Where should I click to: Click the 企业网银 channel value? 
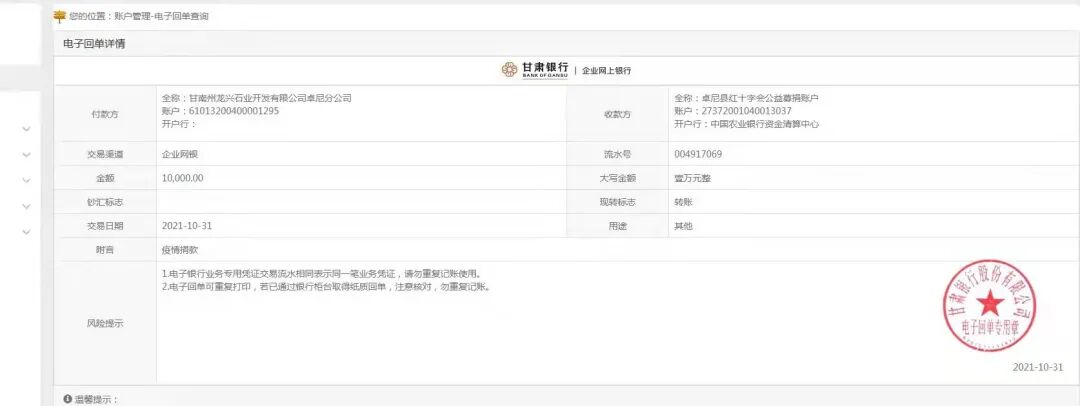tap(180, 154)
